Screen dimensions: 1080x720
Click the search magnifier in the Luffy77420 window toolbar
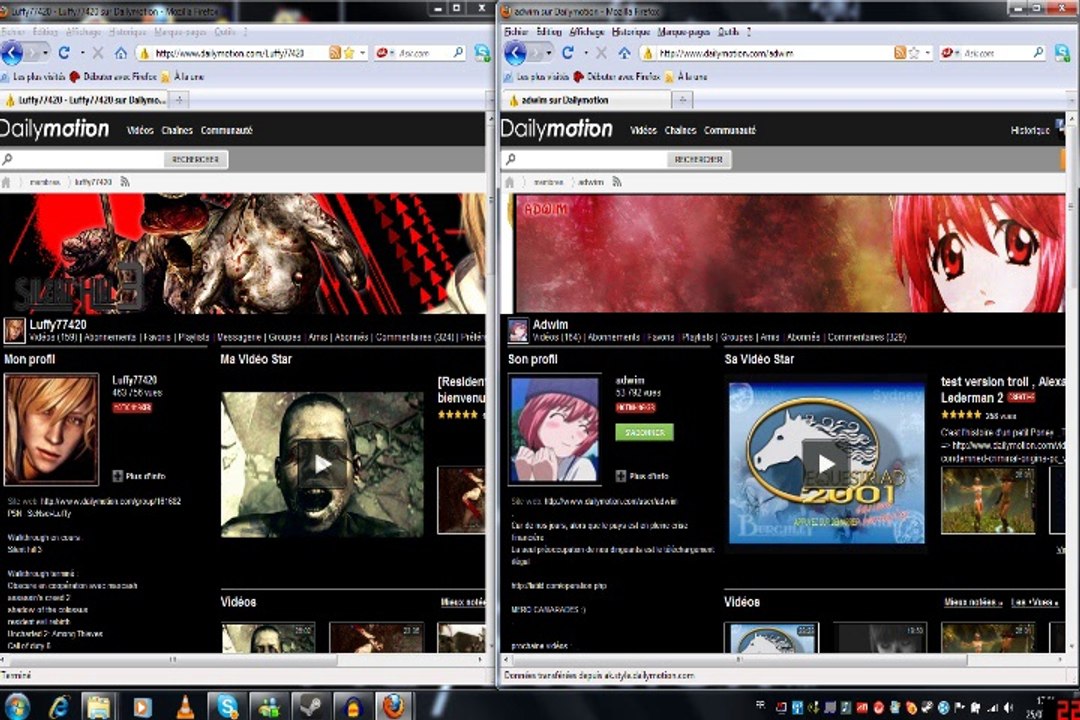point(458,52)
